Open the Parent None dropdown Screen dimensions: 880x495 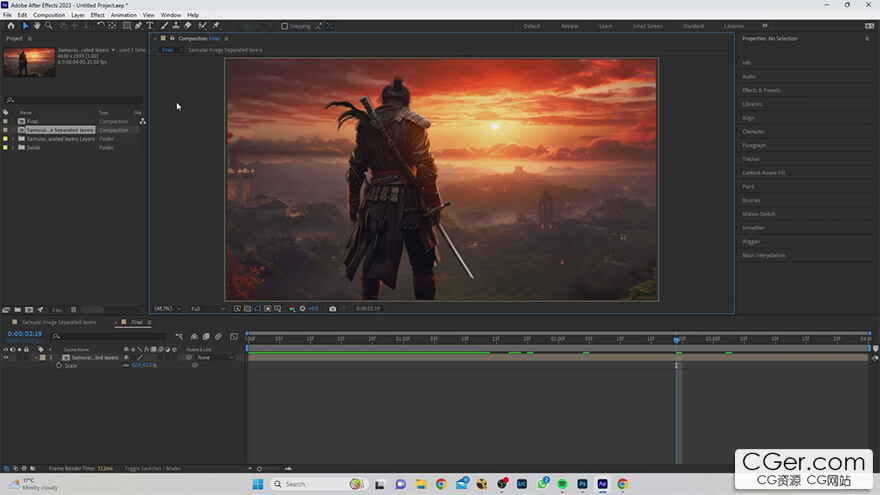point(215,358)
